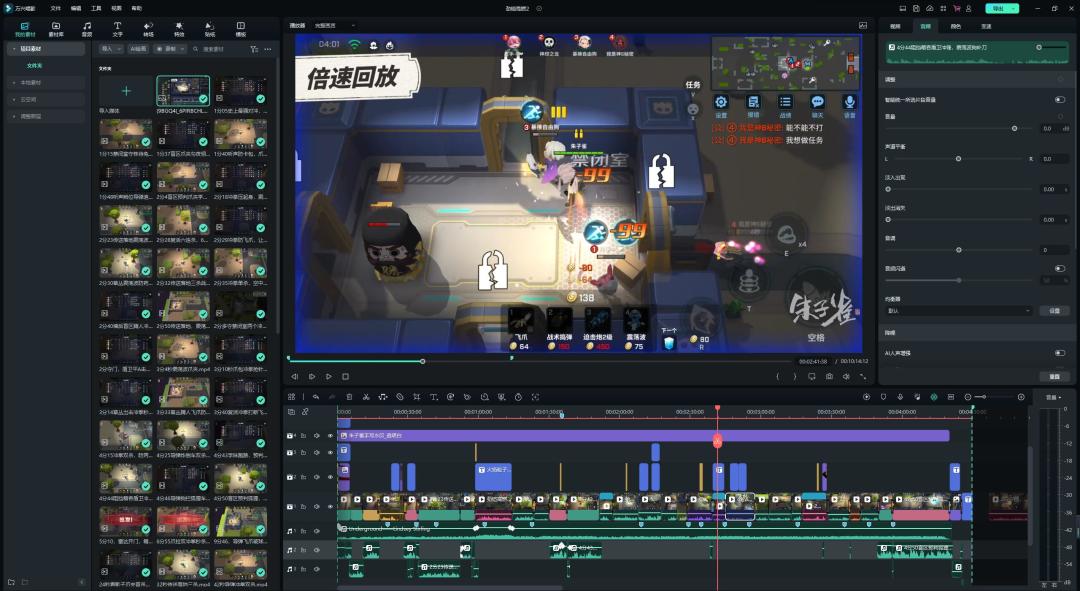Click the add text T tool in timeline toolbar
The width and height of the screenshot is (1080, 591).
(x=434, y=397)
